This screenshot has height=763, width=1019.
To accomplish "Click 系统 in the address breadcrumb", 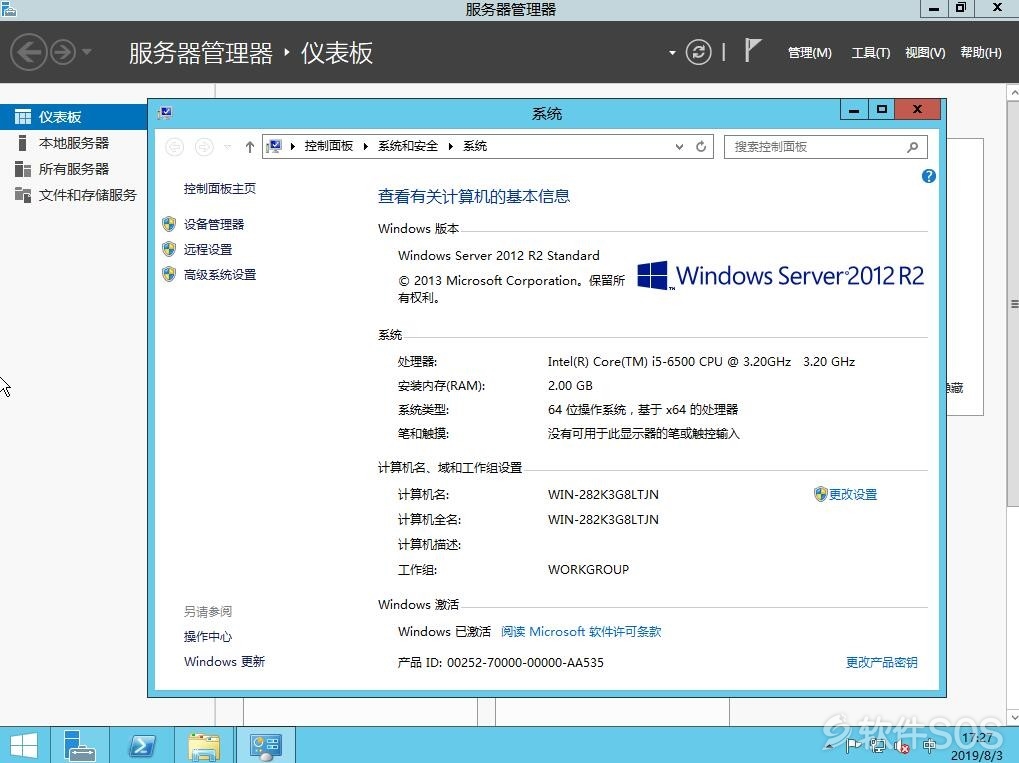I will tap(474, 146).
